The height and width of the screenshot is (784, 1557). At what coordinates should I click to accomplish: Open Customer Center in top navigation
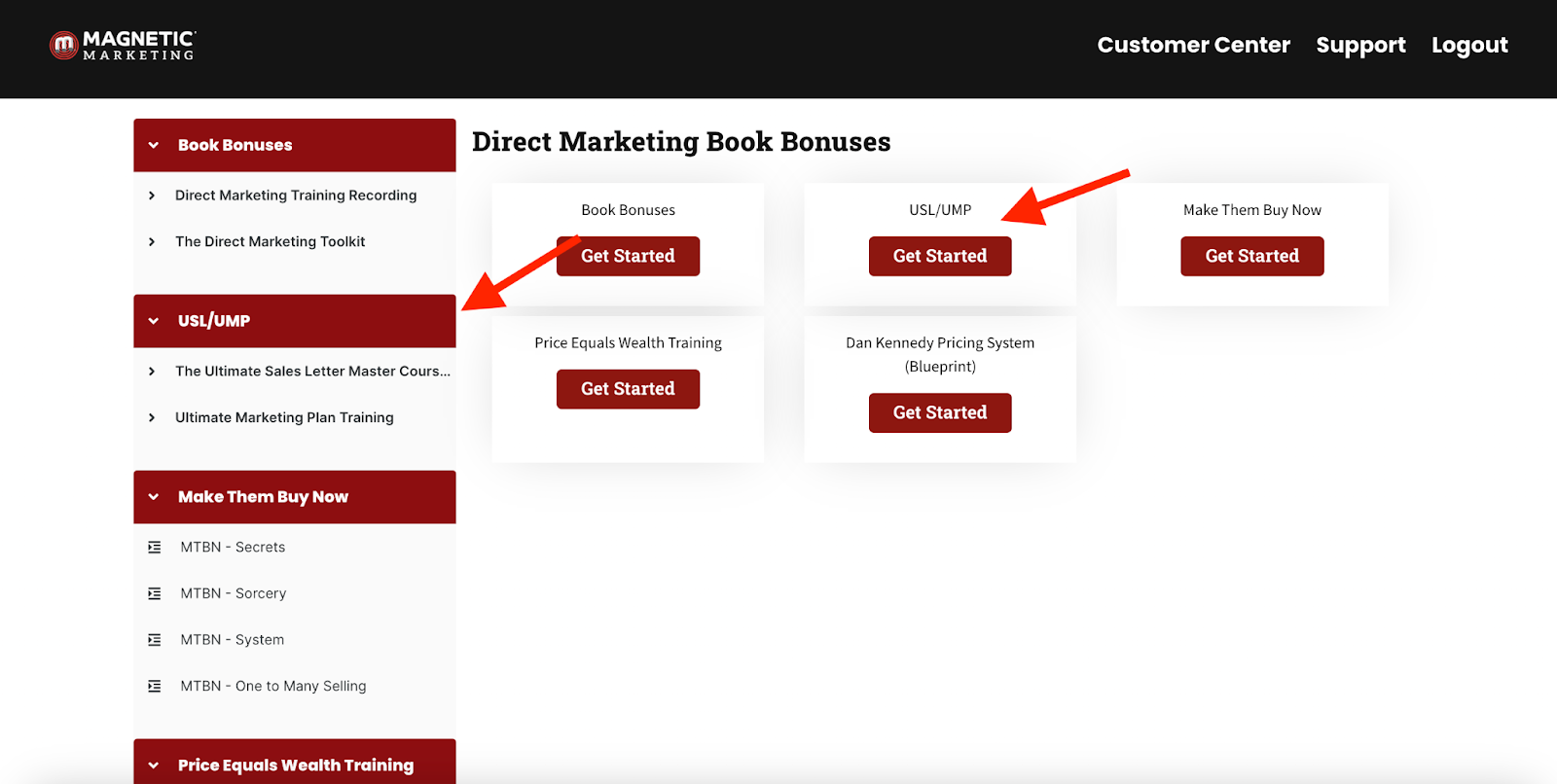1193,45
